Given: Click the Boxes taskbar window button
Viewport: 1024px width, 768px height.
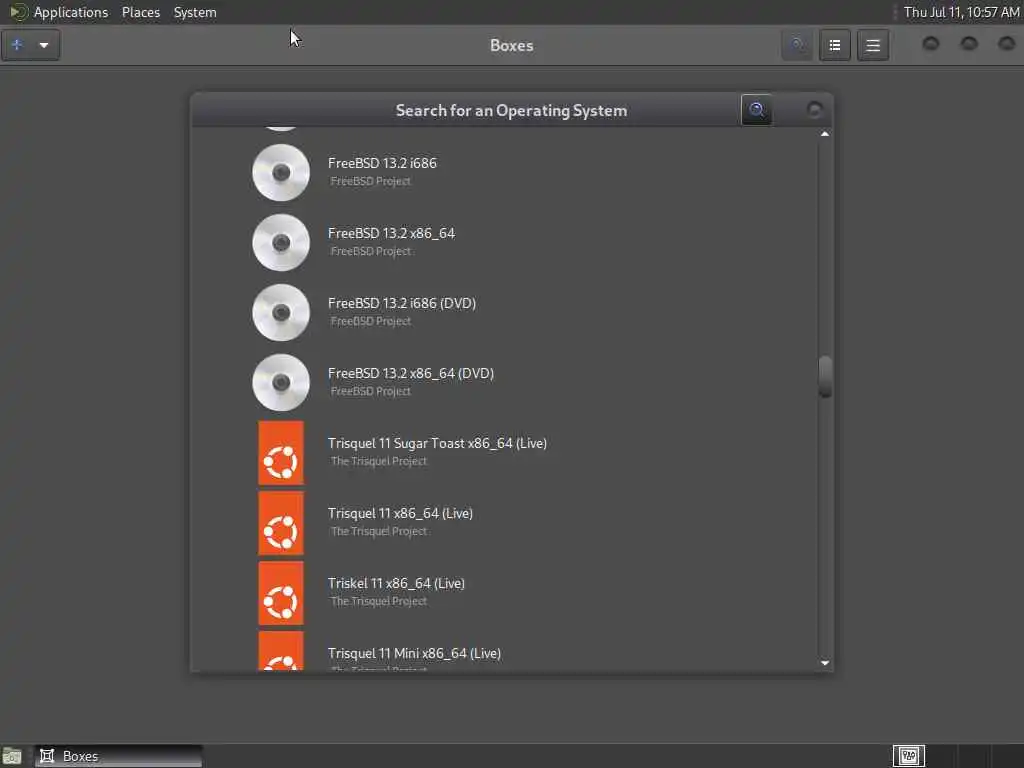Looking at the screenshot, I should coord(118,756).
